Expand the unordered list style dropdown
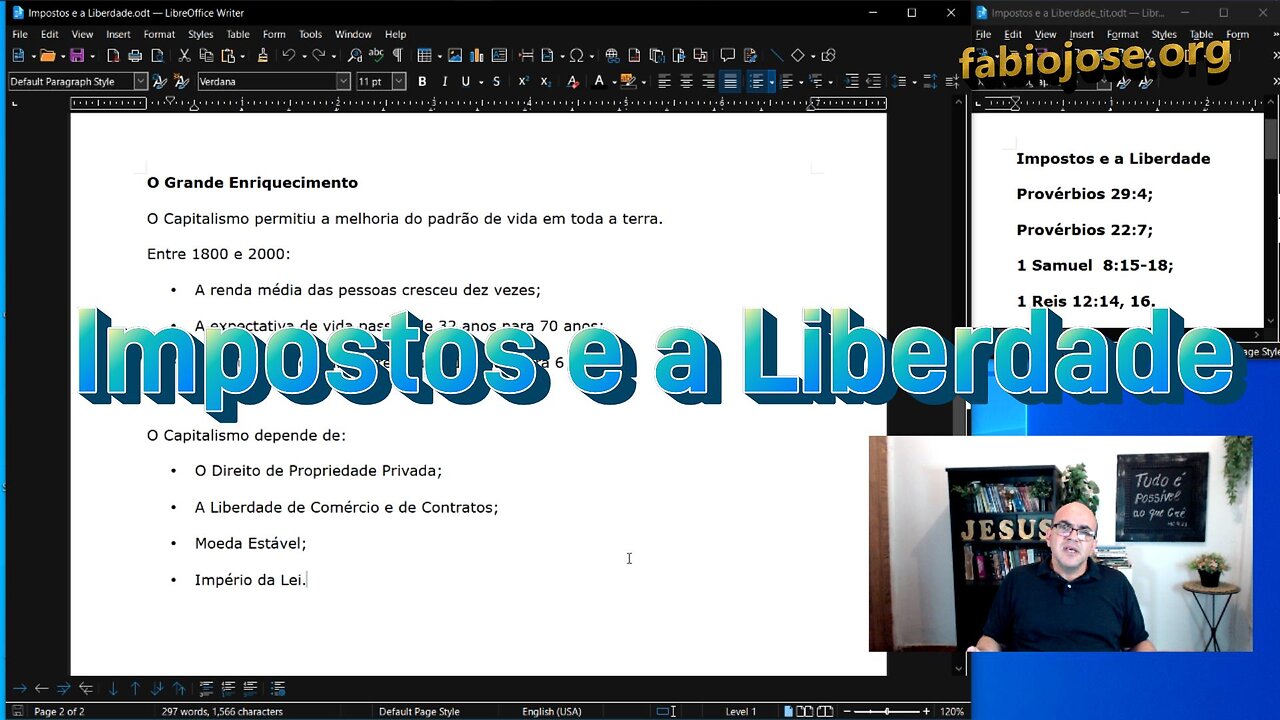The width and height of the screenshot is (1280, 720). point(771,82)
